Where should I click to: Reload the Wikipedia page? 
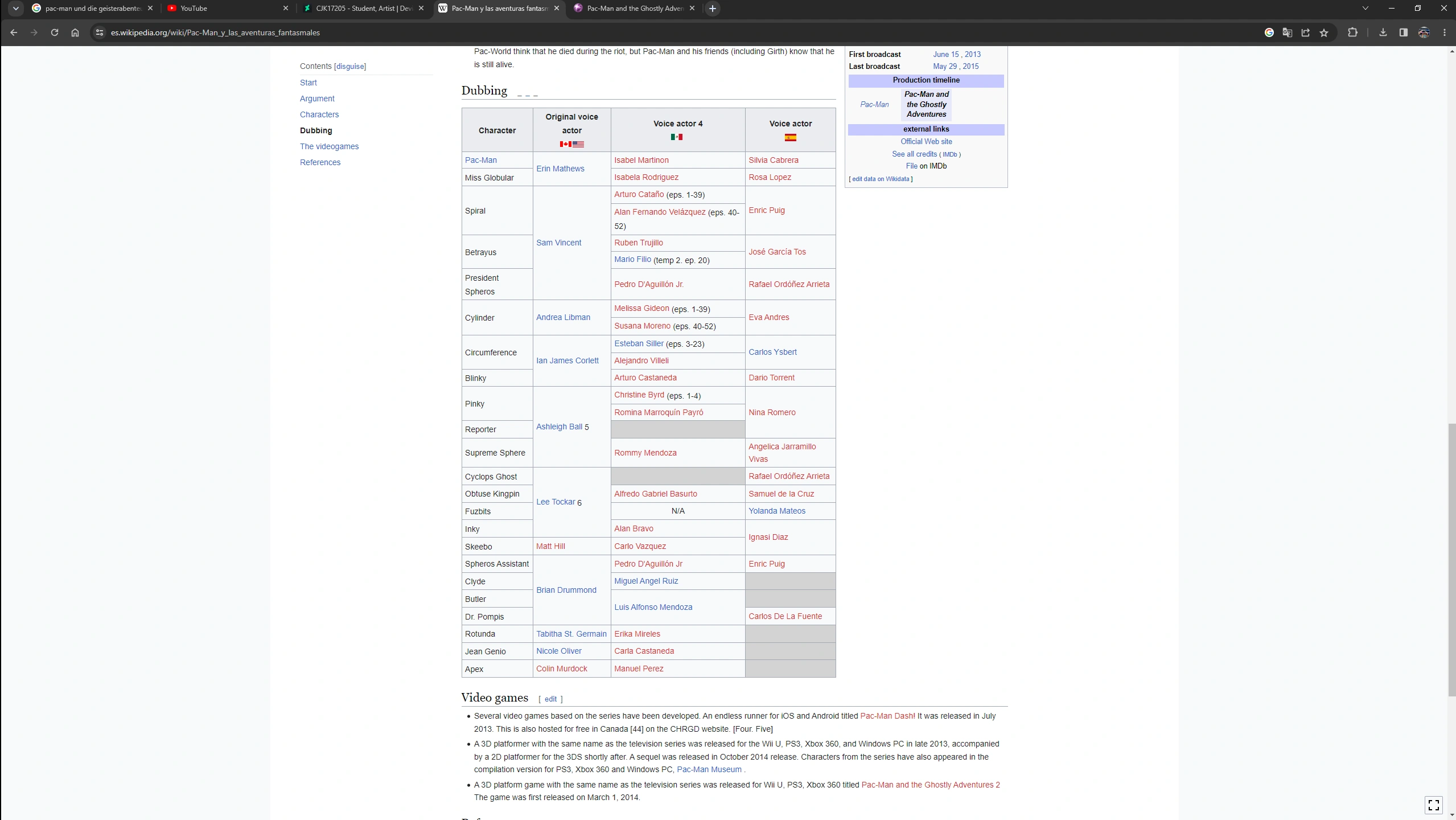(55, 32)
